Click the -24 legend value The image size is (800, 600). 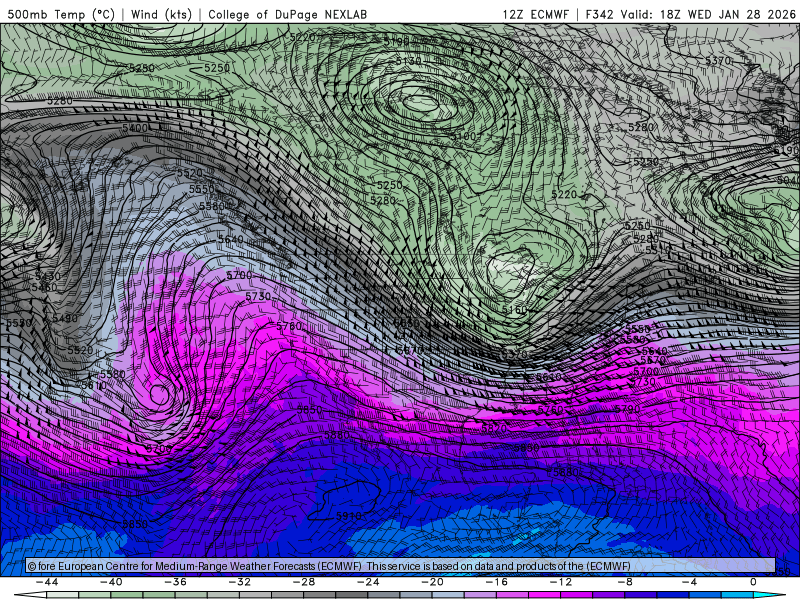point(368,582)
